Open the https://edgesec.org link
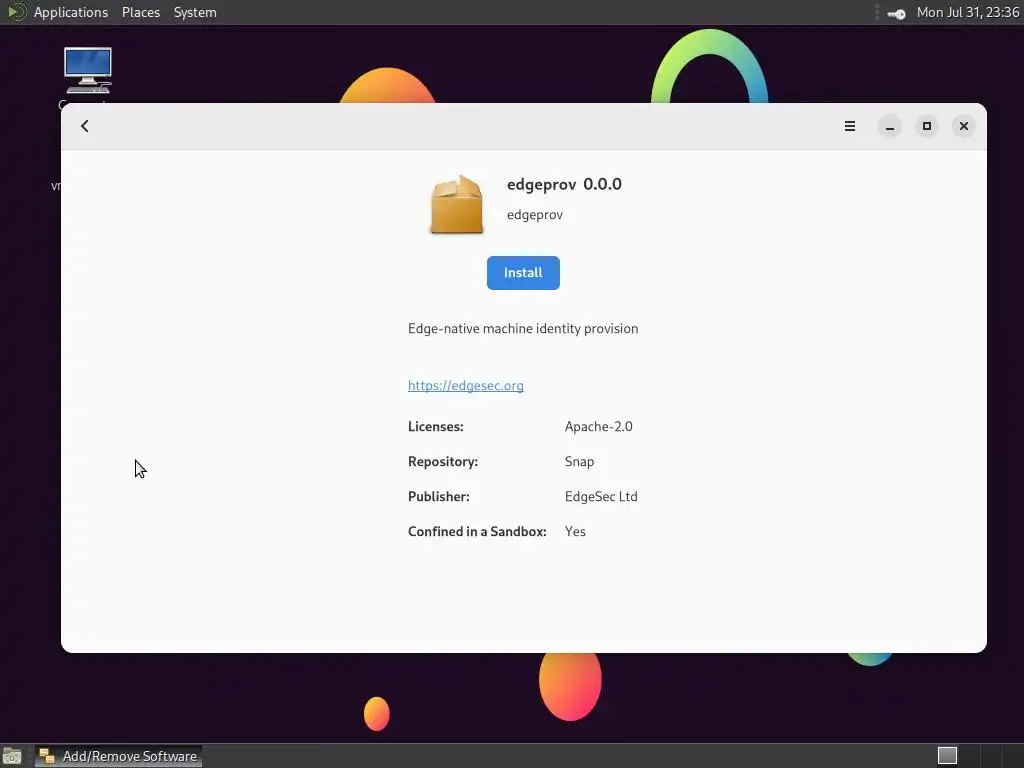 [466, 385]
